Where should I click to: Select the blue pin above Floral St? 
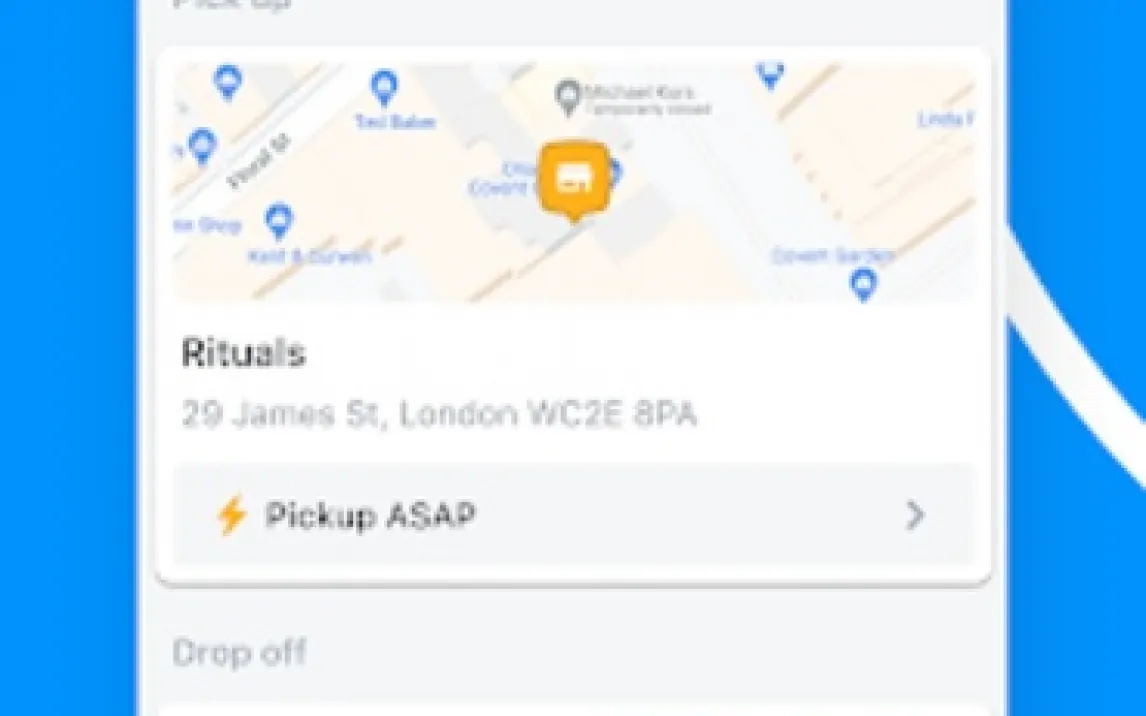(228, 81)
